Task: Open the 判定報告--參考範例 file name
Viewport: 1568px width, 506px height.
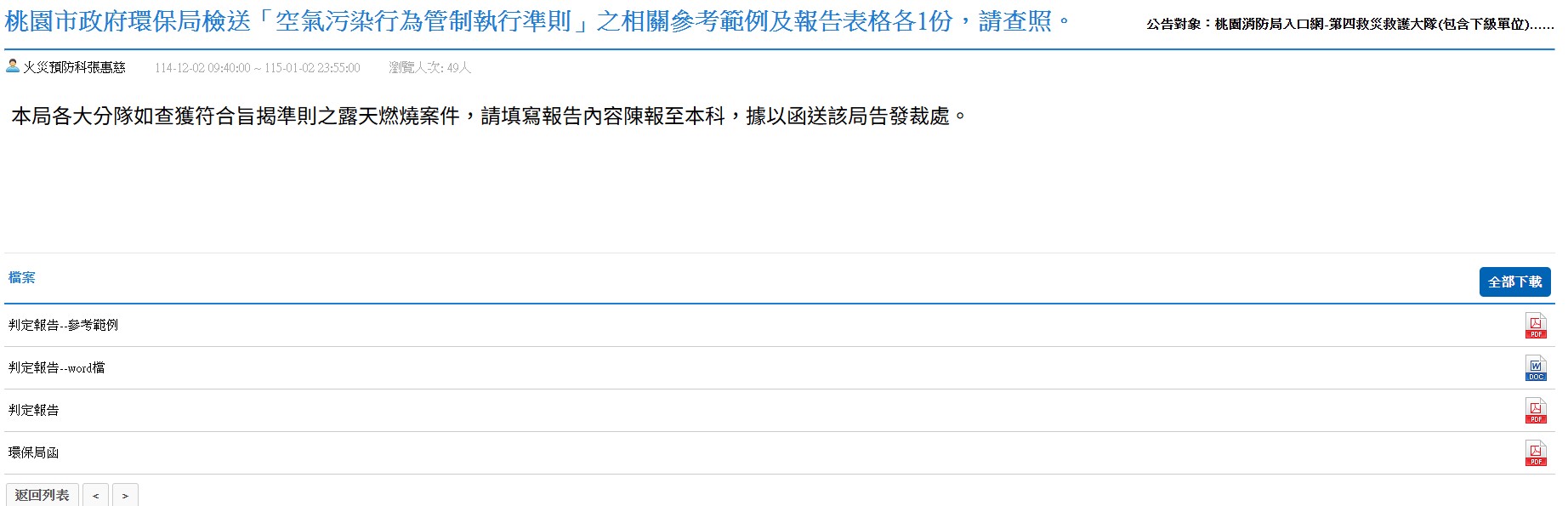Action: click(x=64, y=325)
